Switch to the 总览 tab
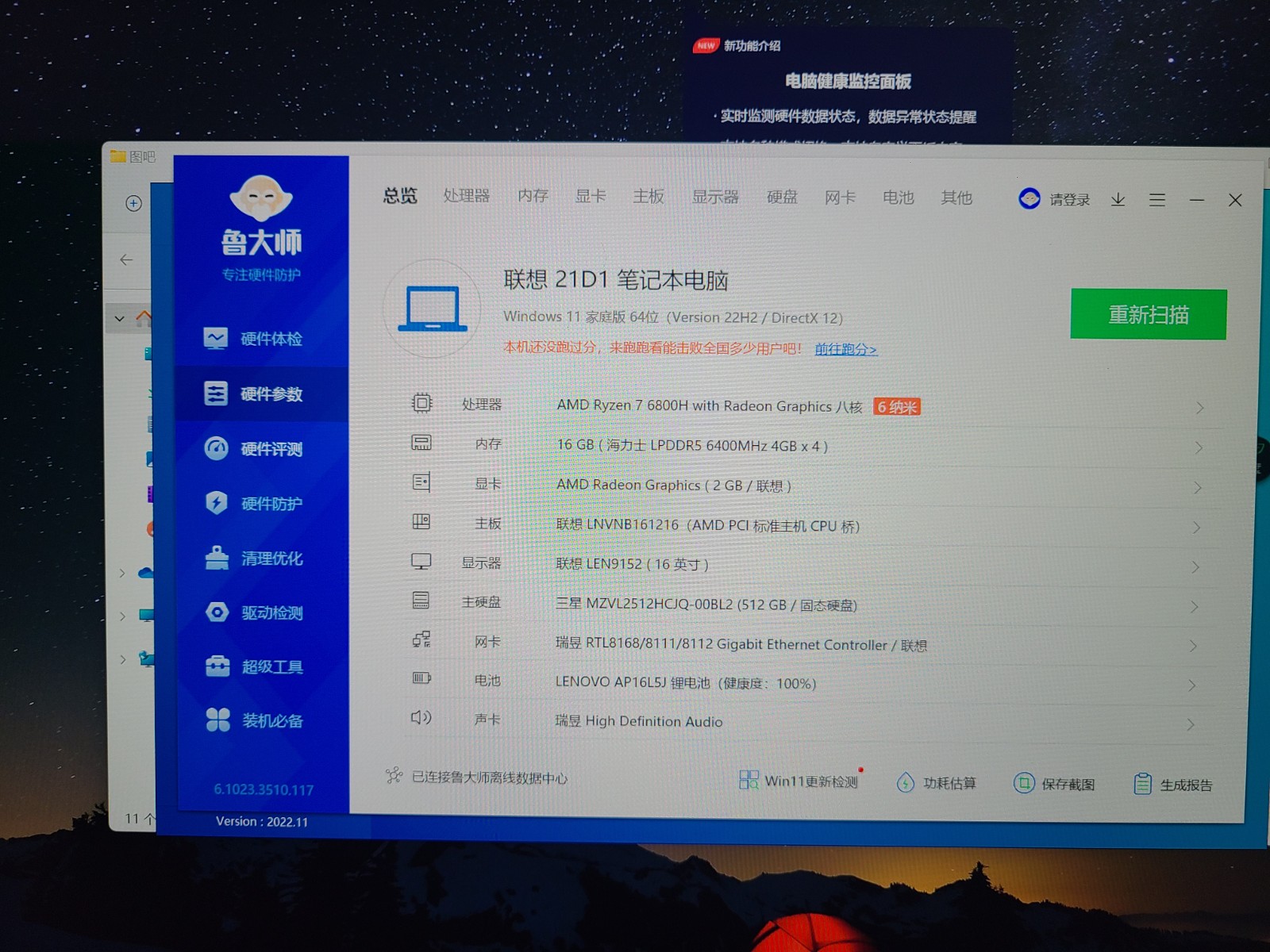Screen dimensions: 1270x952 coord(400,195)
